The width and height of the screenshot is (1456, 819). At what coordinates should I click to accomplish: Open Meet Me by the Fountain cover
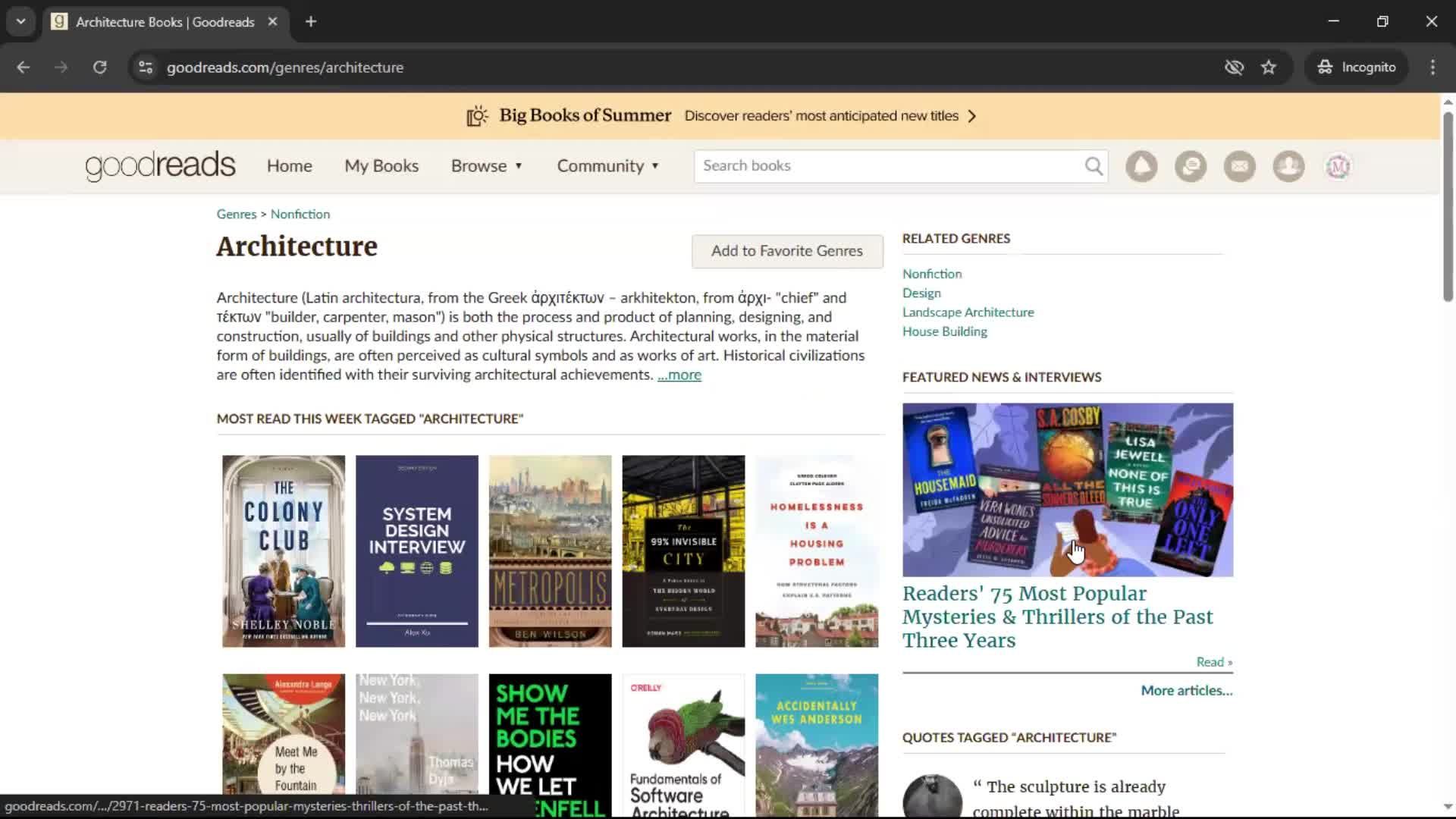[284, 745]
